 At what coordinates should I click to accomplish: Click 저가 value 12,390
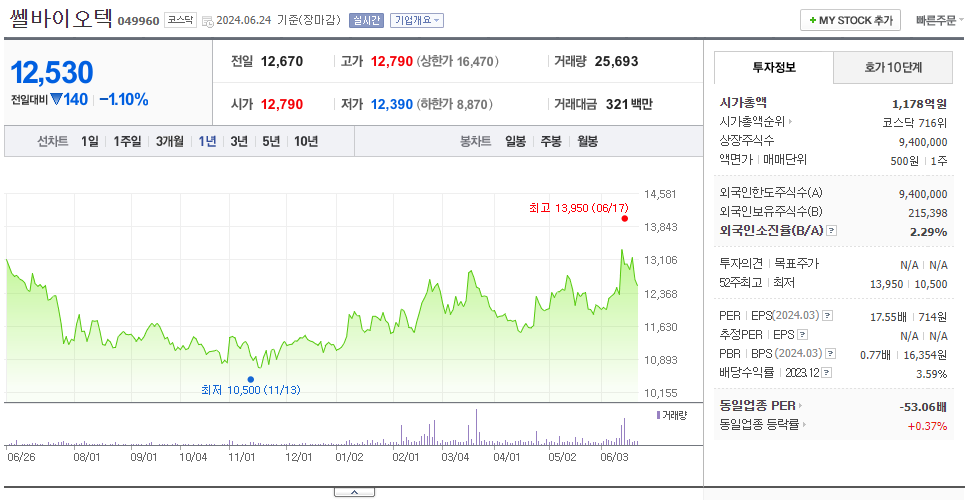391,104
